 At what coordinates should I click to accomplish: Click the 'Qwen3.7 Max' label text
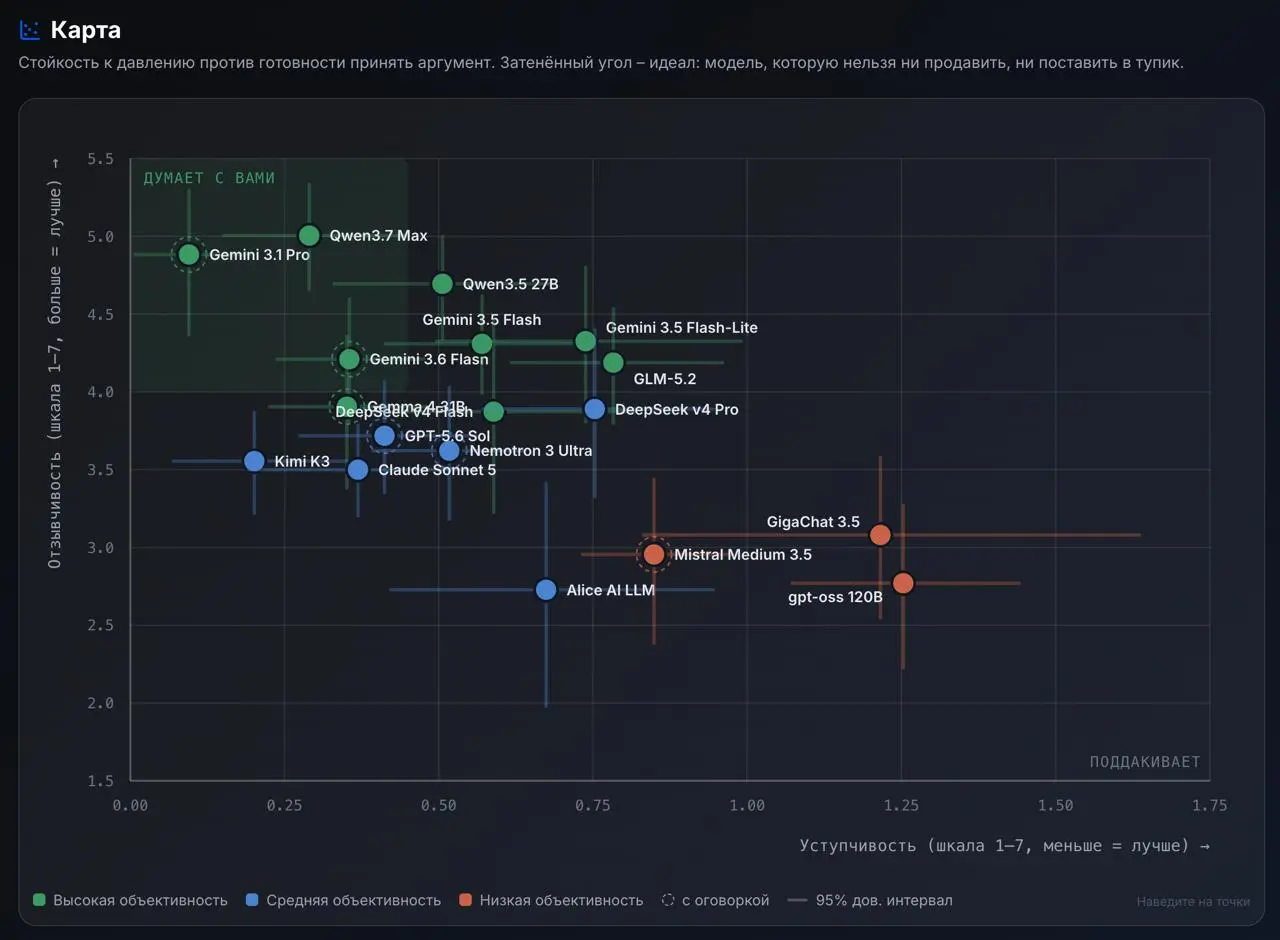(379, 236)
